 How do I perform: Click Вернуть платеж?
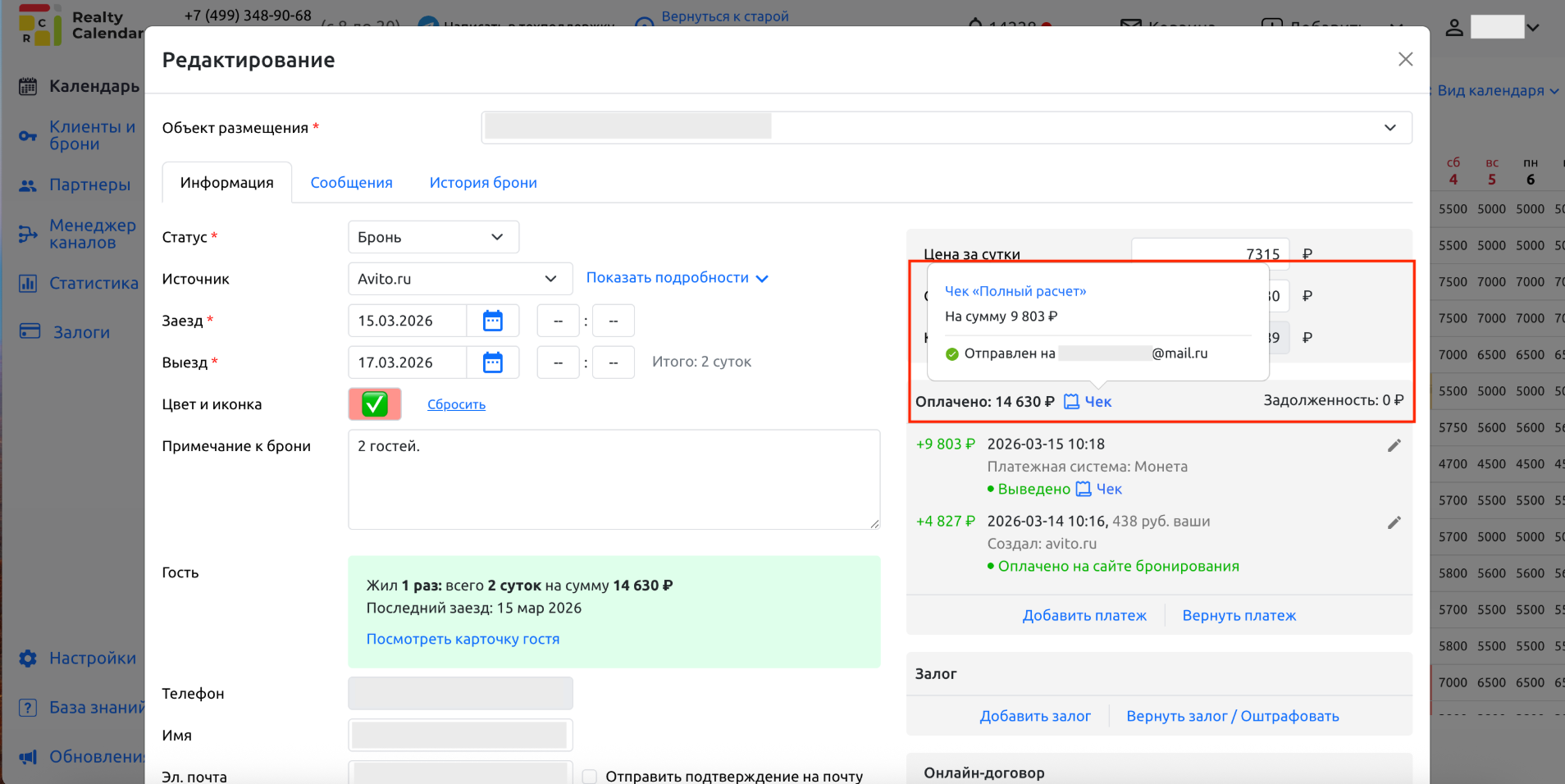[1239, 616]
